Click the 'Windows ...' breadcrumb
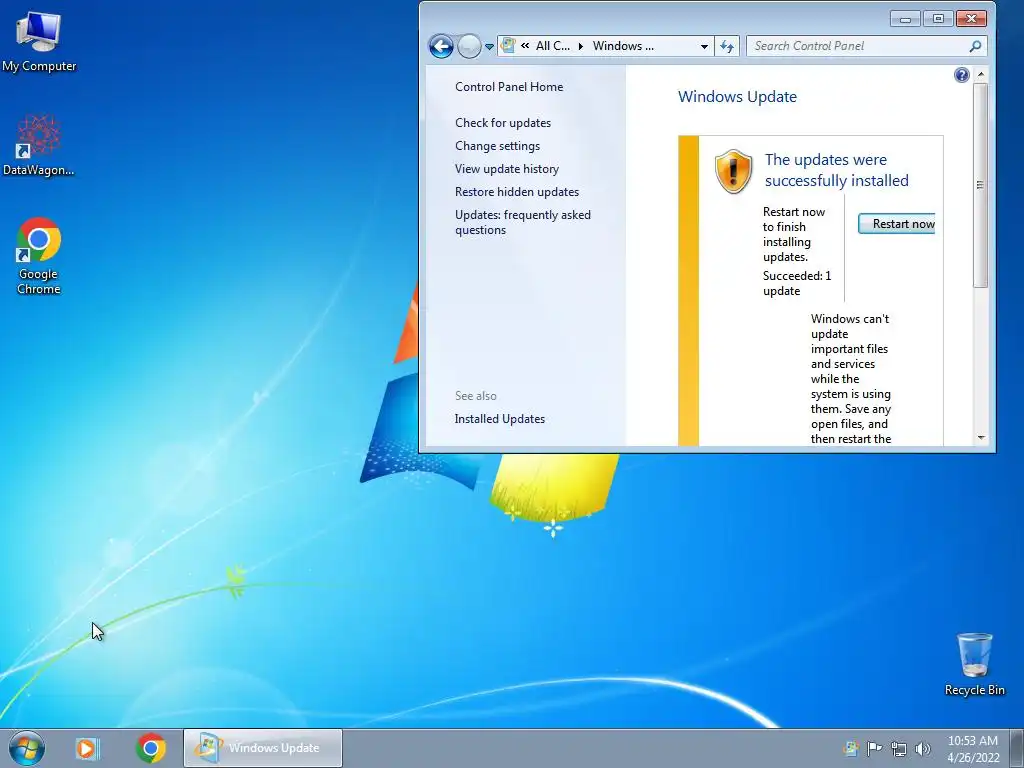Screen dimensions: 1024x768 coord(623,46)
